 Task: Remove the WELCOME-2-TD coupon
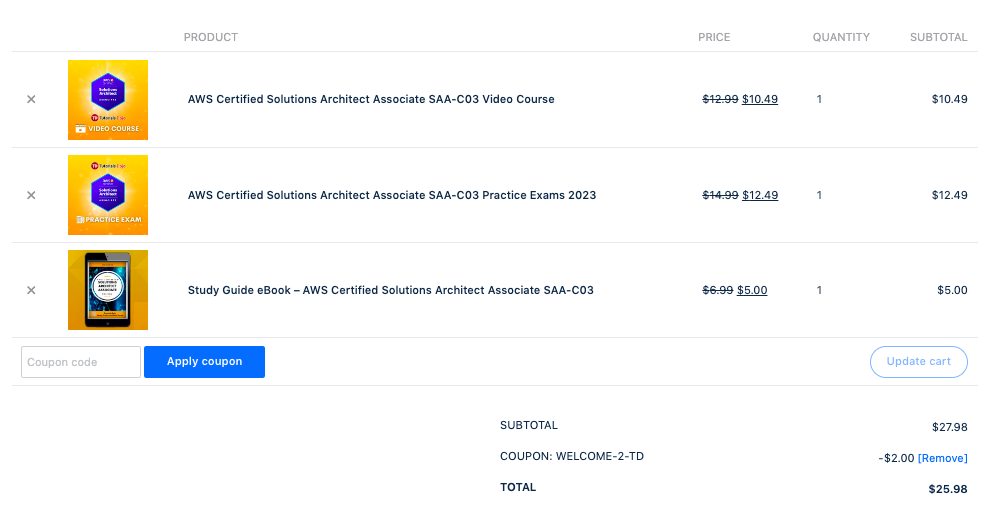coord(942,458)
